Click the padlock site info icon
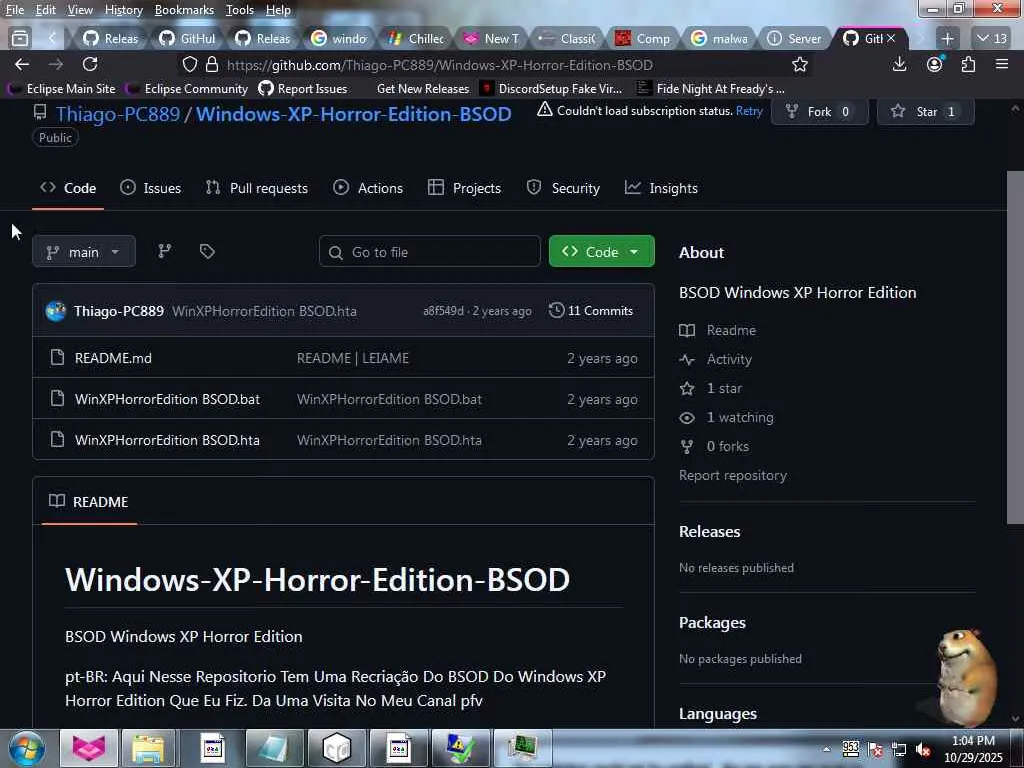The image size is (1024, 768). [x=212, y=65]
